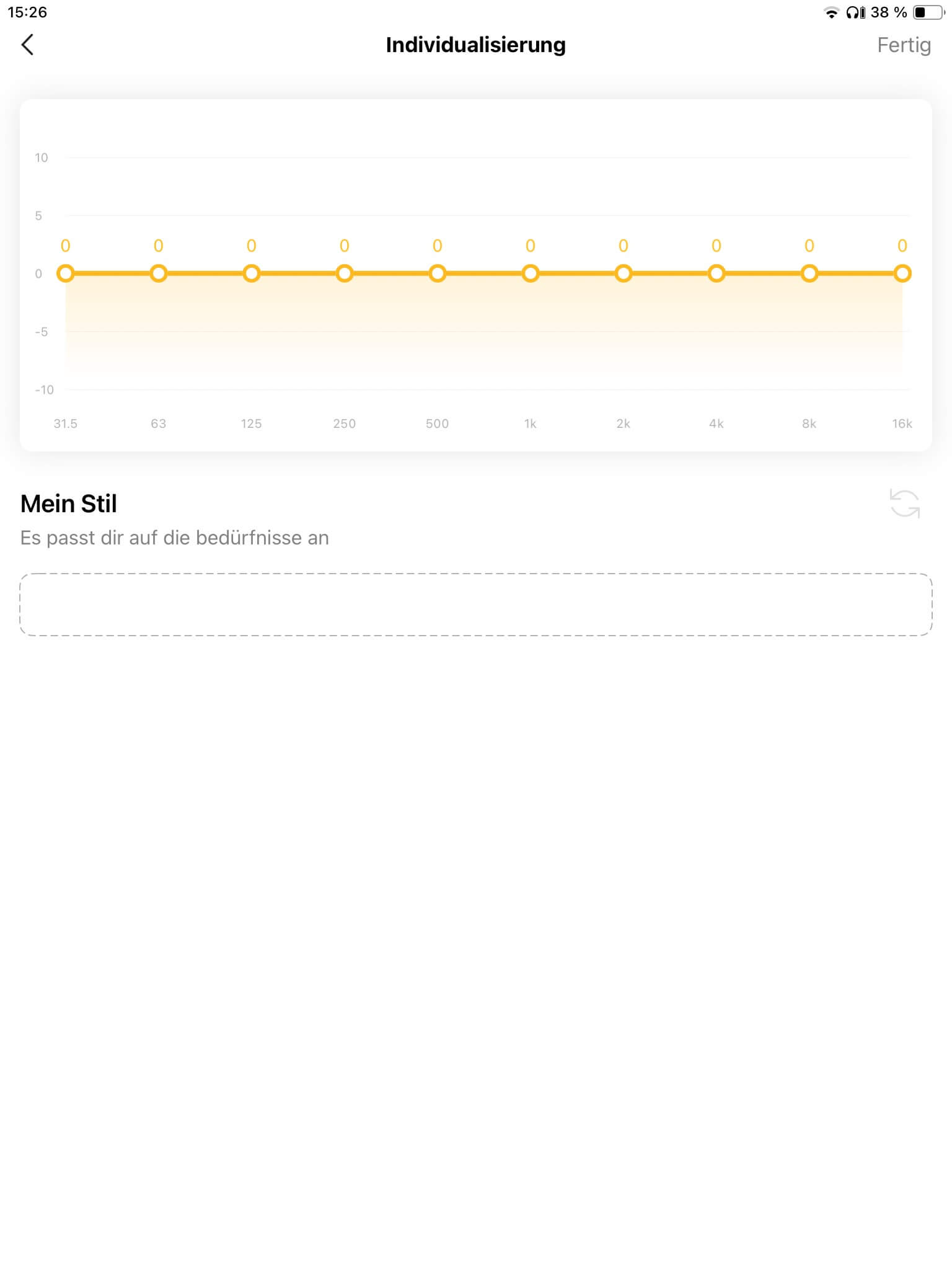Screen dimensions: 952x1270
Task: Select the 1k equalizer handle
Action: point(531,273)
